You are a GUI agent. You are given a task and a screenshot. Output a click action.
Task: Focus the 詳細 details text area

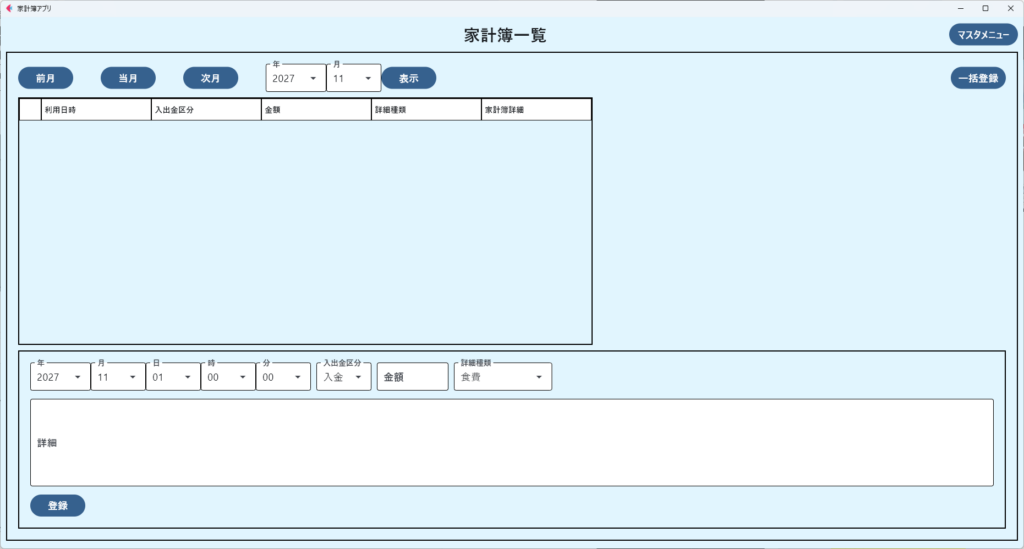click(x=511, y=442)
